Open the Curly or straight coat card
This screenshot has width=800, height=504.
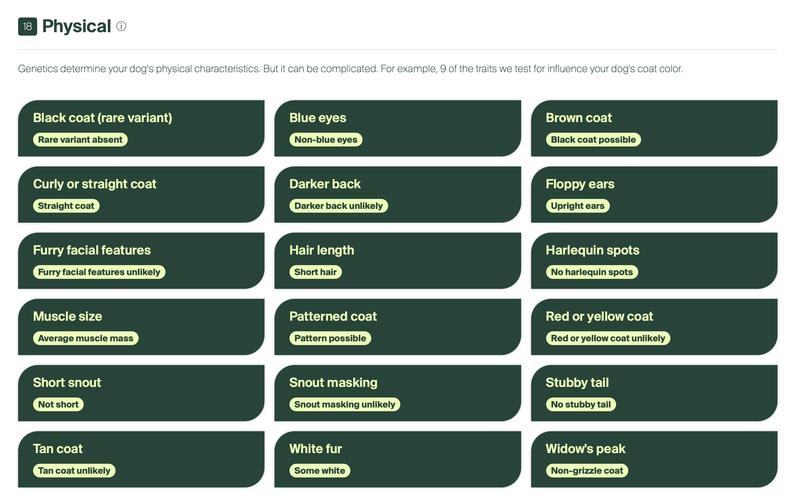pyautogui.click(x=141, y=194)
